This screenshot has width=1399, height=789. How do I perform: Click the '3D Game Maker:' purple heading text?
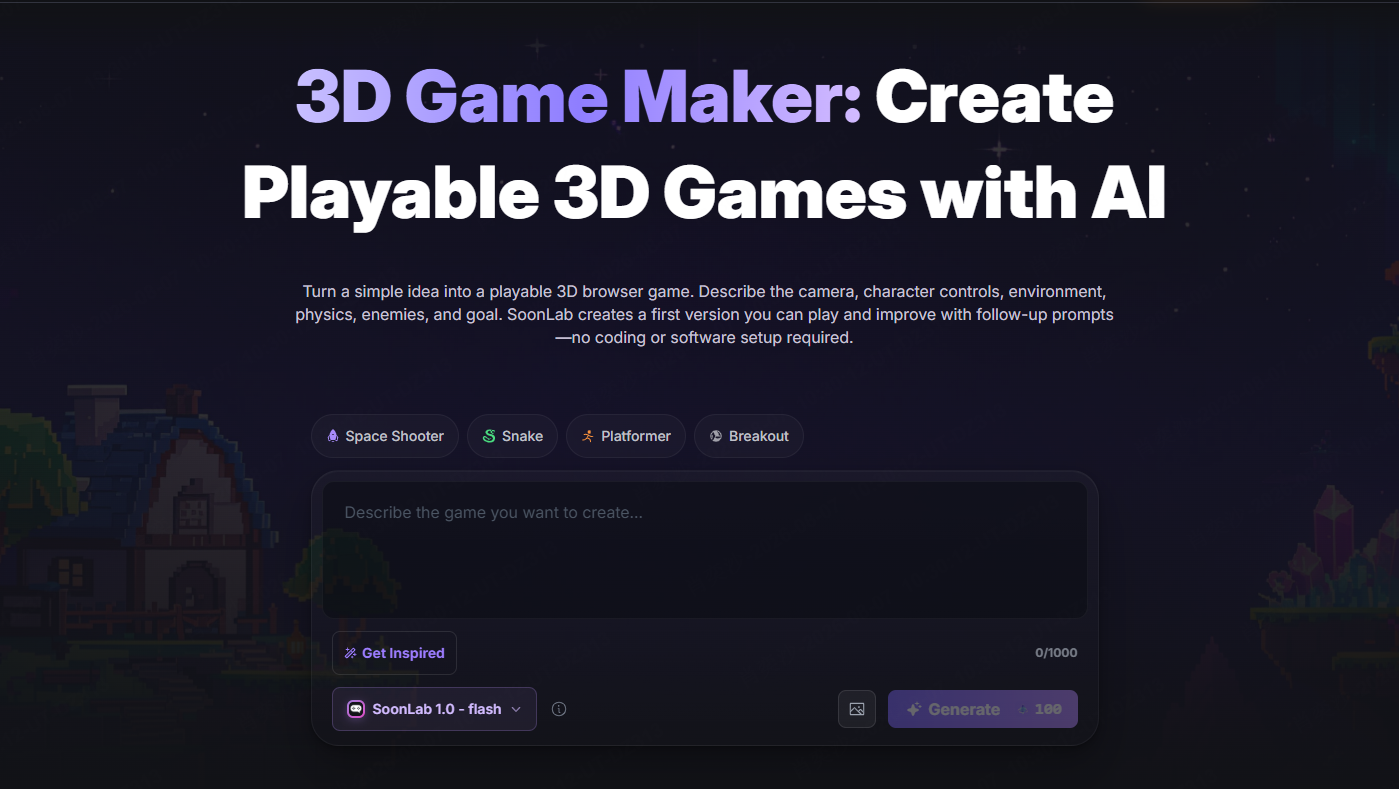(579, 98)
